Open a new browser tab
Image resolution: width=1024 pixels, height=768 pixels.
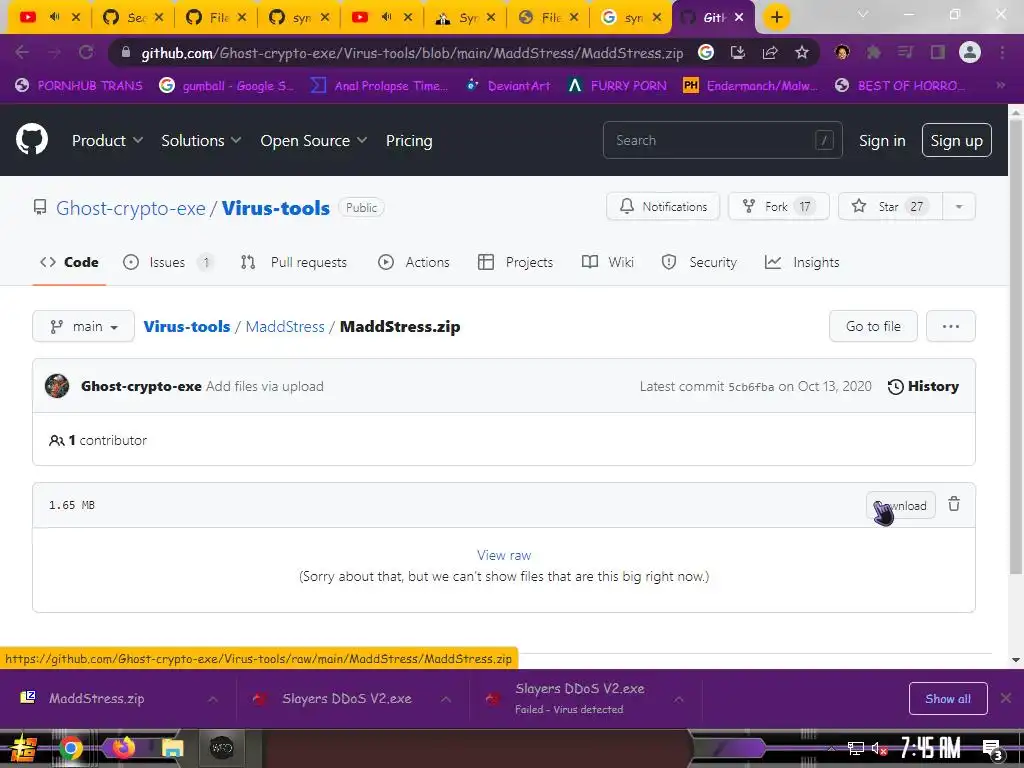pos(776,17)
